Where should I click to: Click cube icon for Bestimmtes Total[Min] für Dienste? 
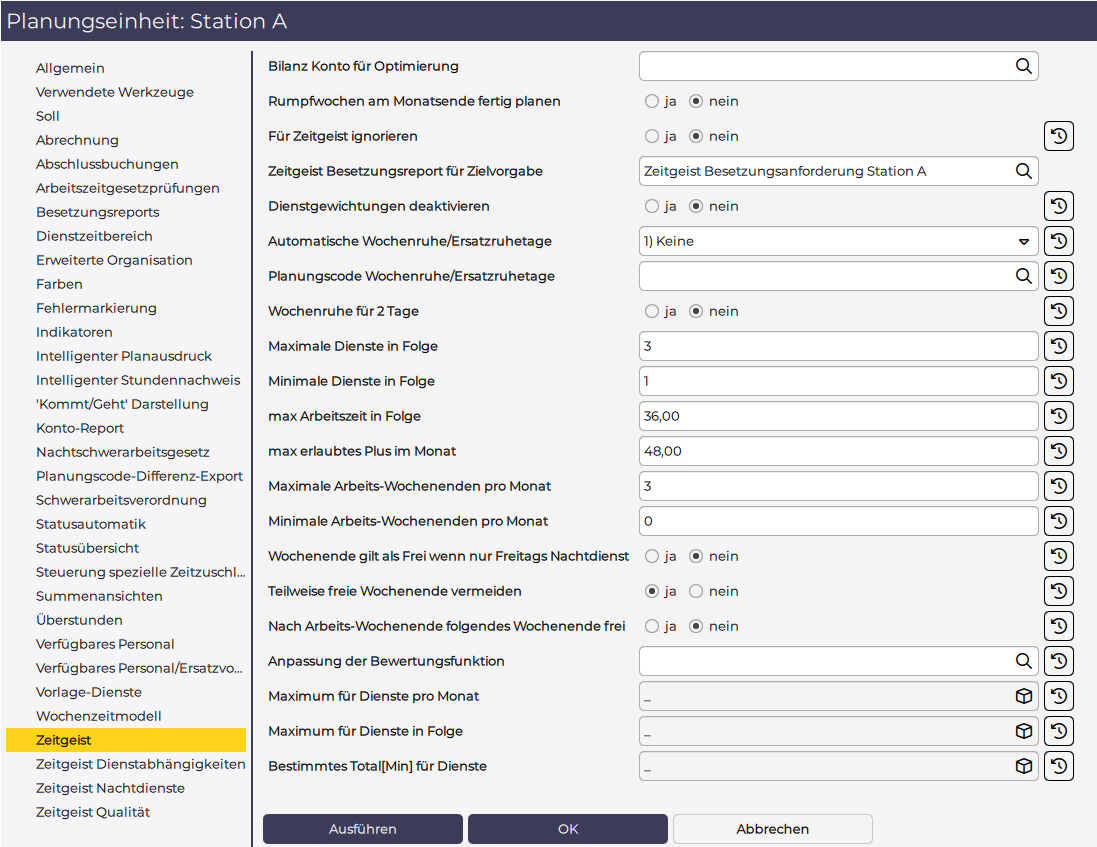(1023, 766)
